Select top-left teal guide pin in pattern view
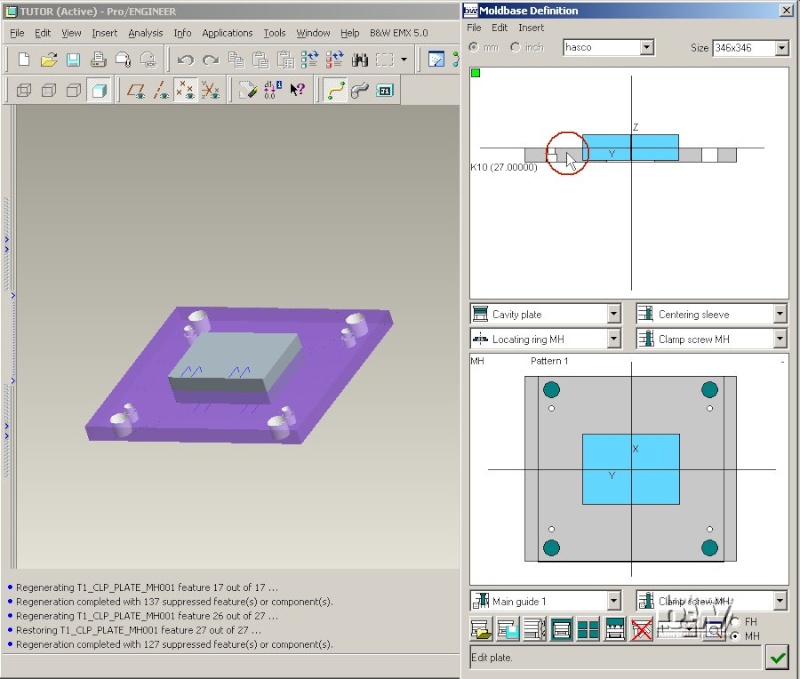The width and height of the screenshot is (800, 679). [x=552, y=390]
